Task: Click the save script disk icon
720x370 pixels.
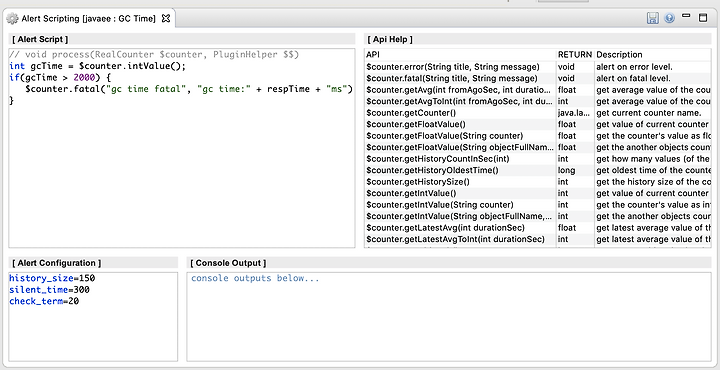Action: pos(652,18)
